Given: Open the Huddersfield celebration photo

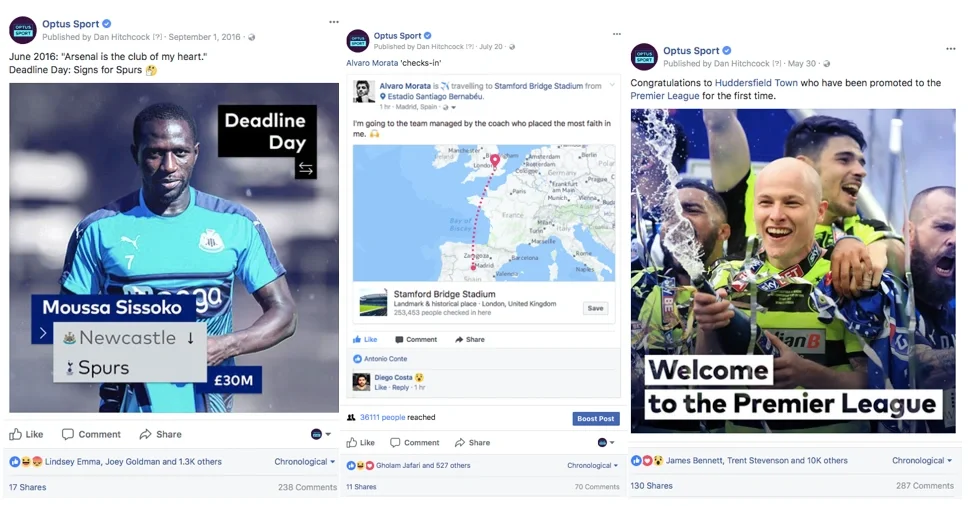Looking at the screenshot, I should 793,271.
